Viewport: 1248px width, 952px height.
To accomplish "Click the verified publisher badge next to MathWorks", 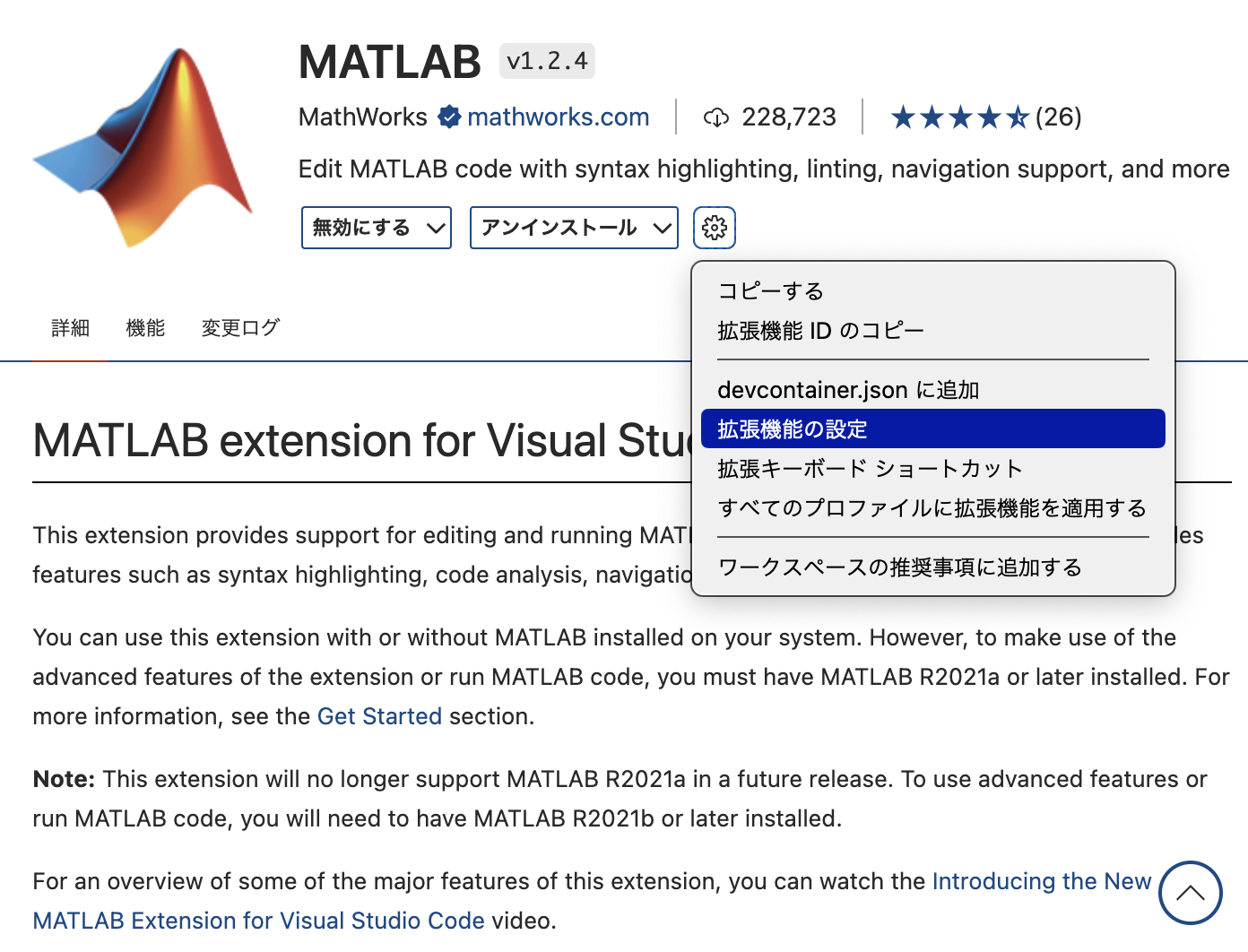I will click(450, 117).
